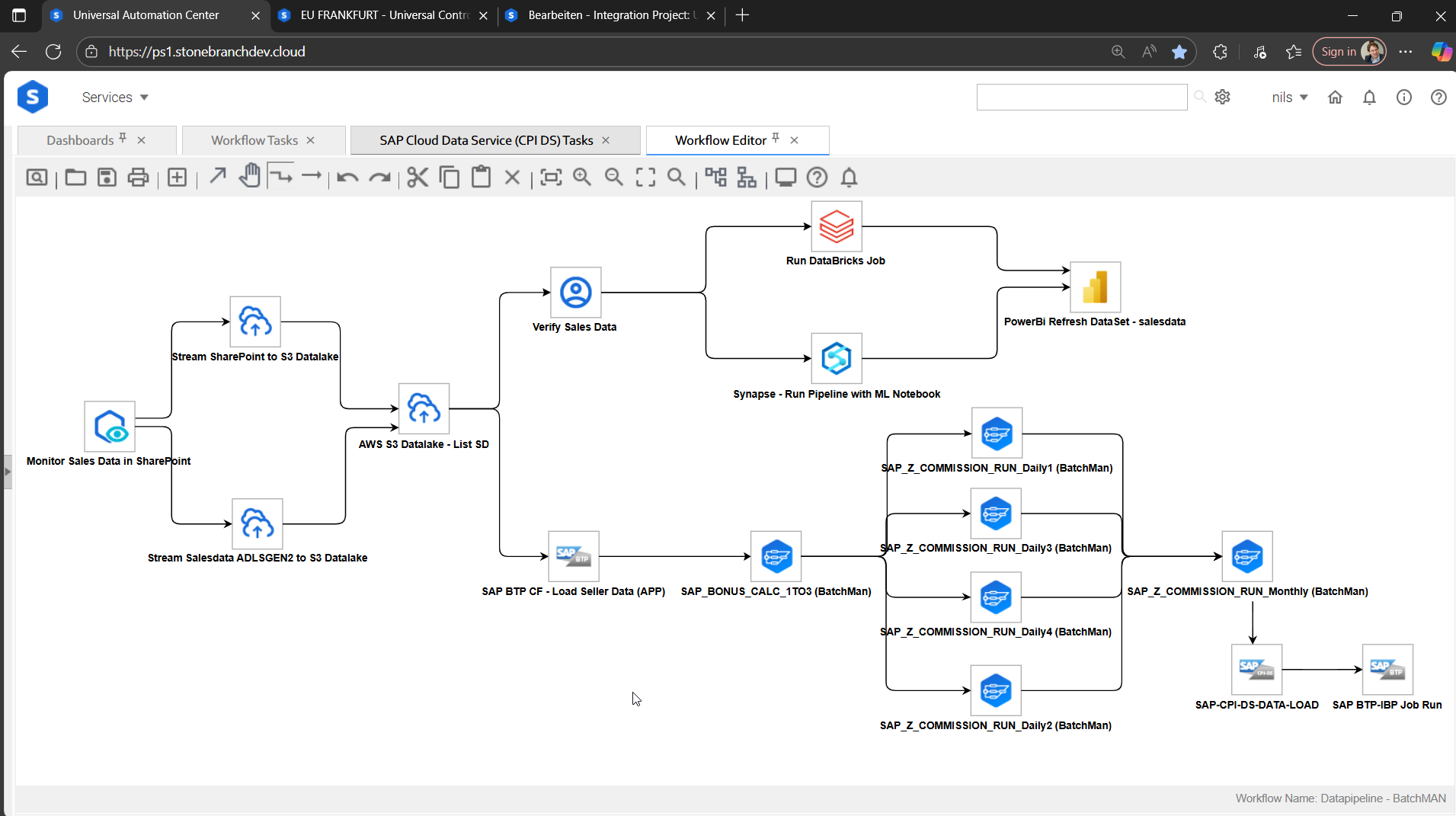Click the browser address bar URL
The width and height of the screenshot is (1456, 816).
coord(207,52)
